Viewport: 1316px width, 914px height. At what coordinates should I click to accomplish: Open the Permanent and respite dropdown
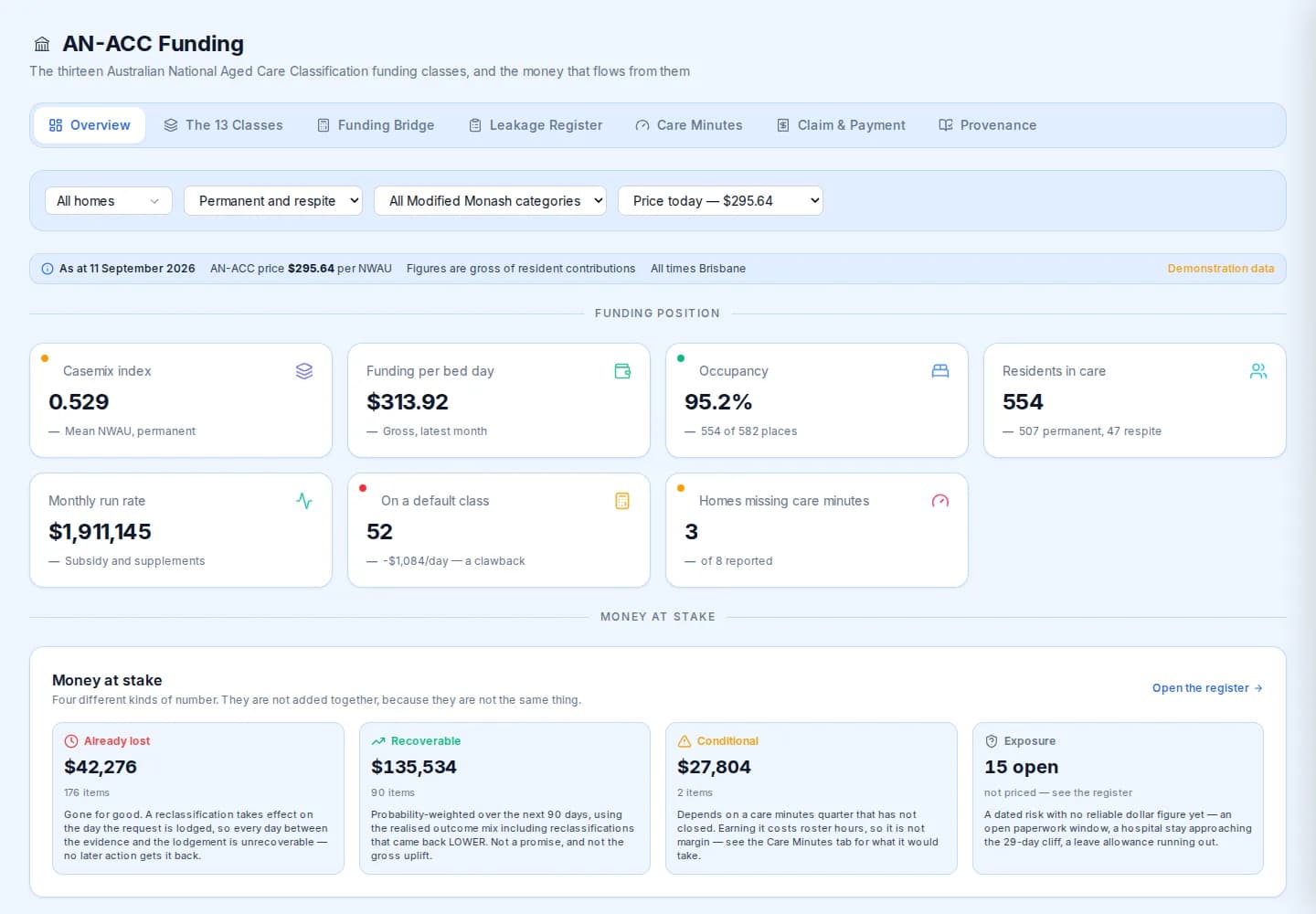tap(273, 201)
